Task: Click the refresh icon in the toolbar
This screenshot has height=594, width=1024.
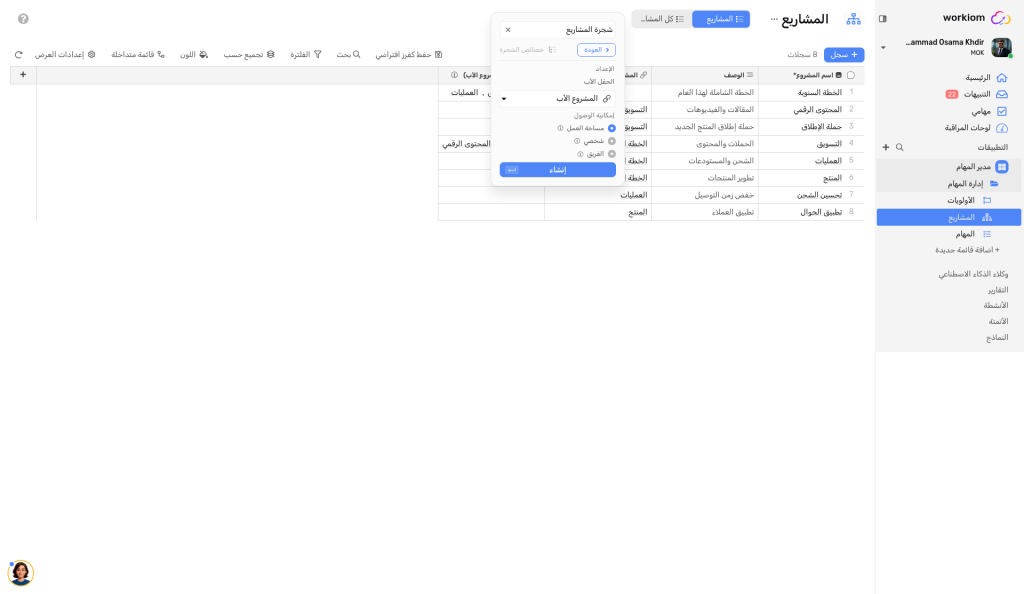Action: pos(18,55)
